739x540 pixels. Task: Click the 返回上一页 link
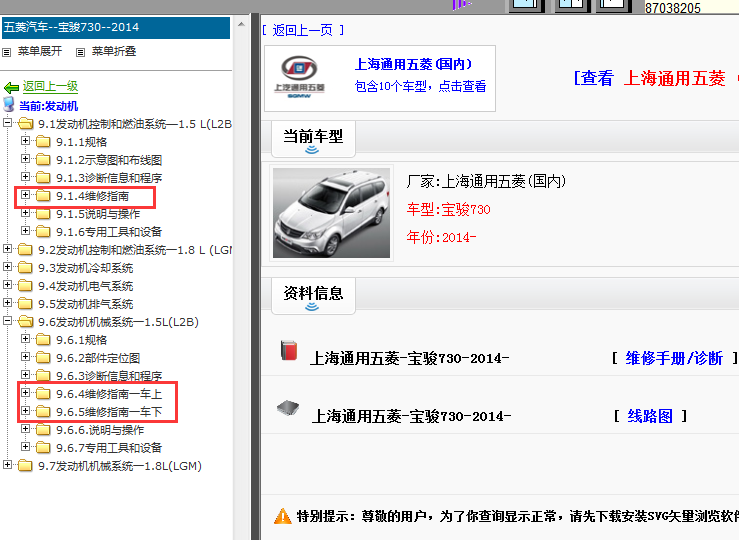[303, 30]
